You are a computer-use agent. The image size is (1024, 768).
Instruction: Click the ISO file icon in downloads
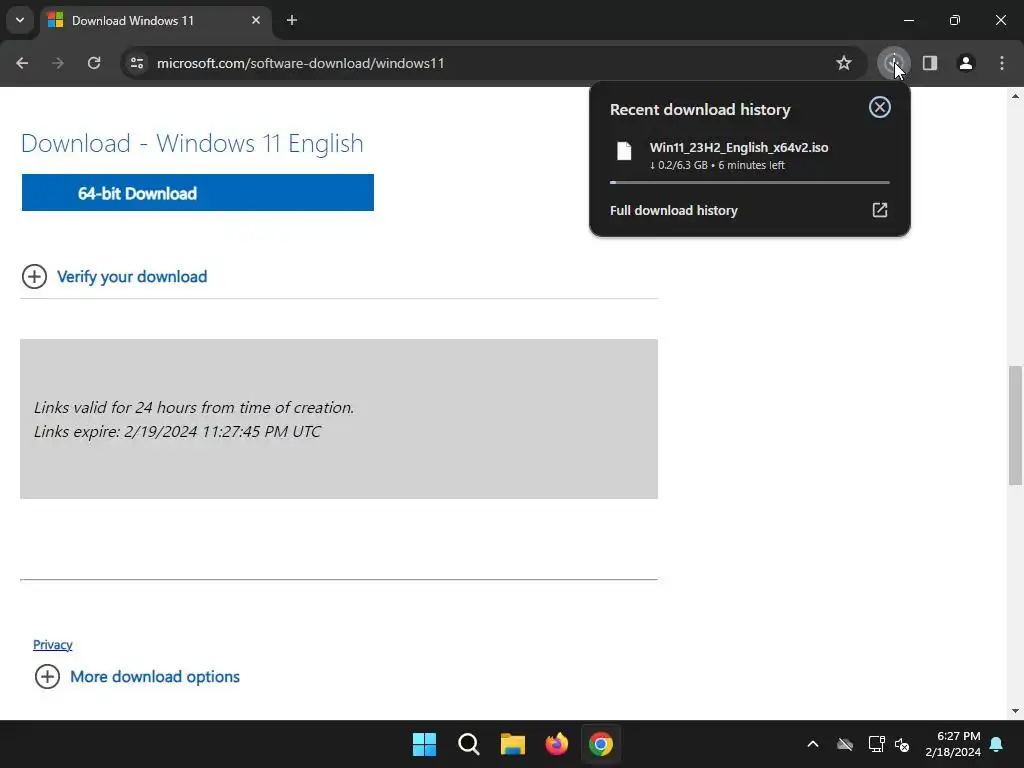pyautogui.click(x=624, y=152)
